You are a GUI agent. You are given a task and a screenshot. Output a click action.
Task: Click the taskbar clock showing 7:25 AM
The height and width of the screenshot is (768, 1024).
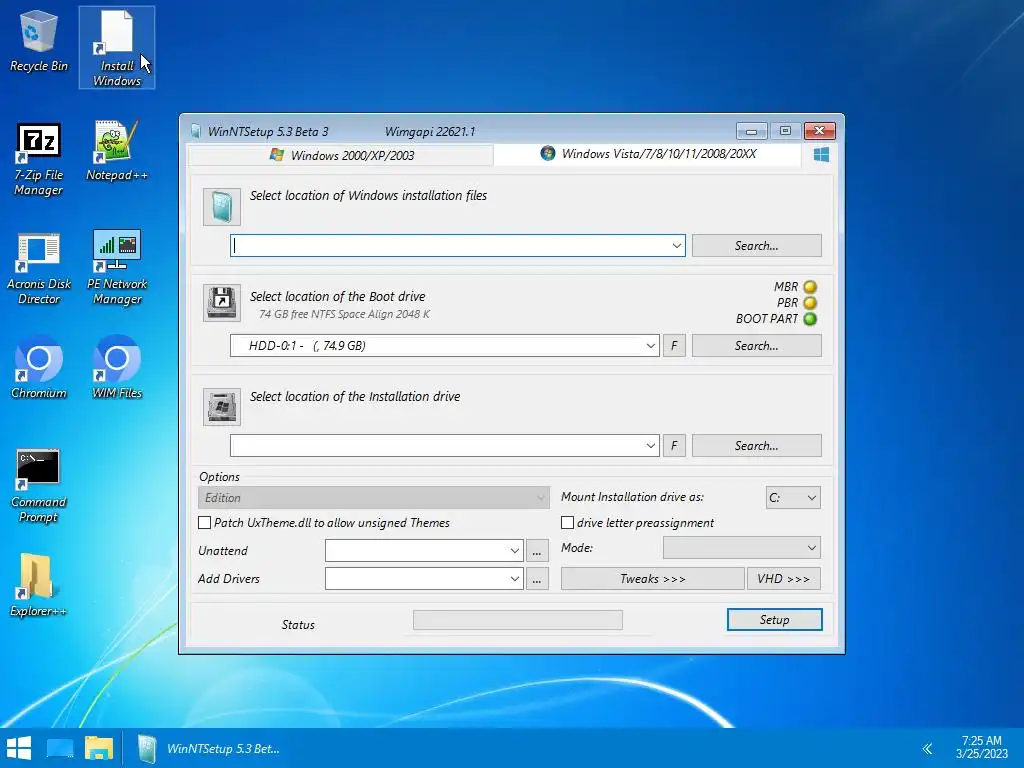click(982, 747)
